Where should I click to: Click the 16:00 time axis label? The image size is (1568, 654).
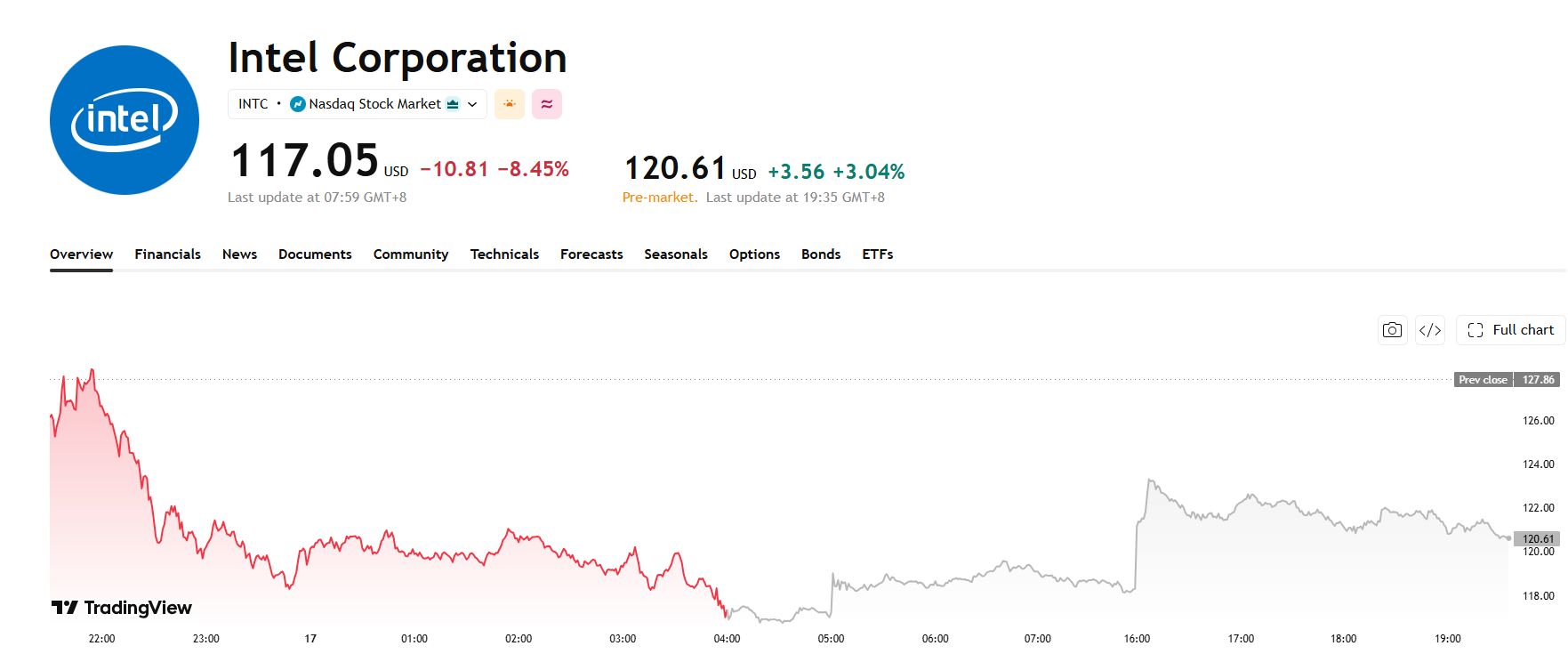pos(1137,639)
